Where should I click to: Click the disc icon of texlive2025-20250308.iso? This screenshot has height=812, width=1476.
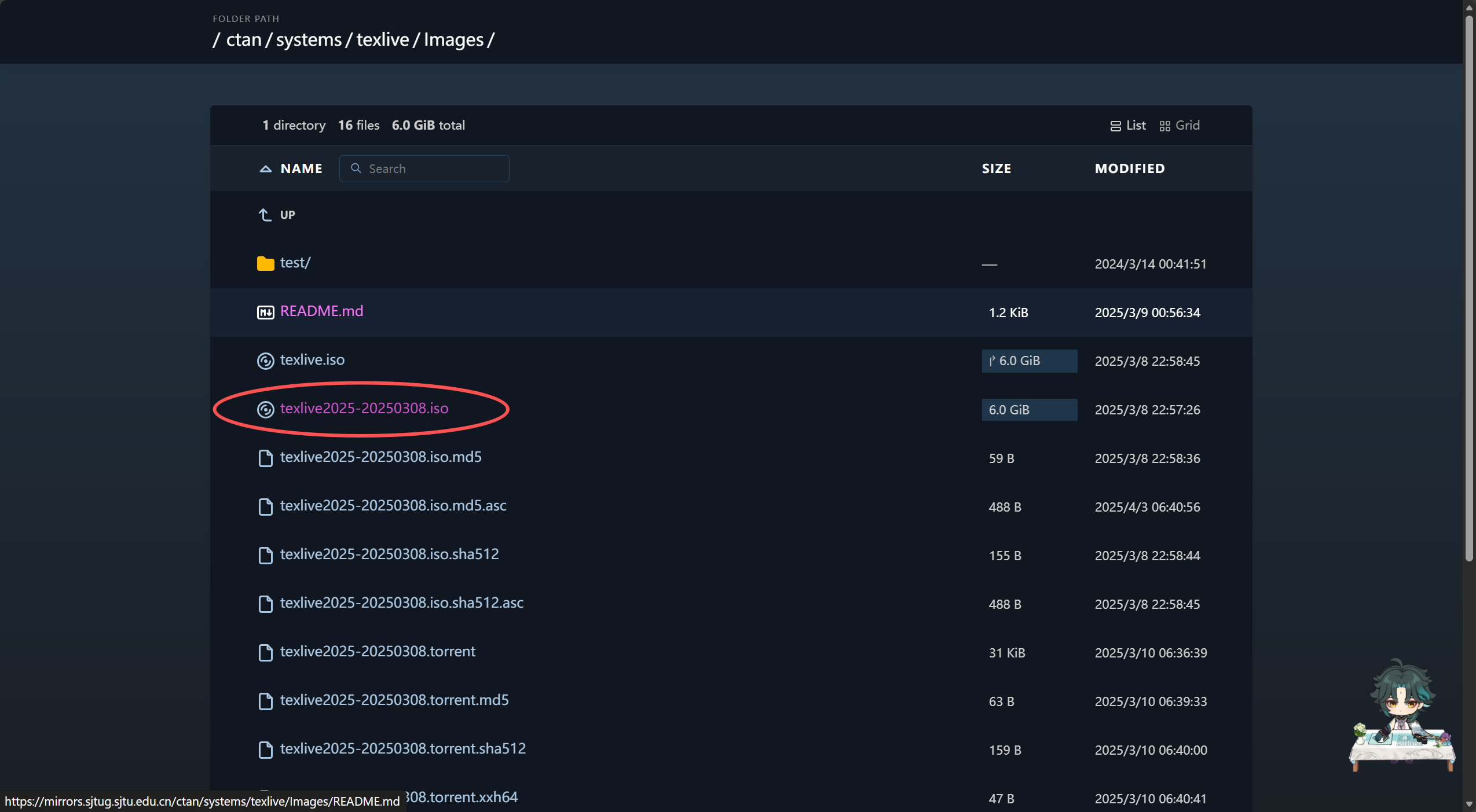(266, 410)
